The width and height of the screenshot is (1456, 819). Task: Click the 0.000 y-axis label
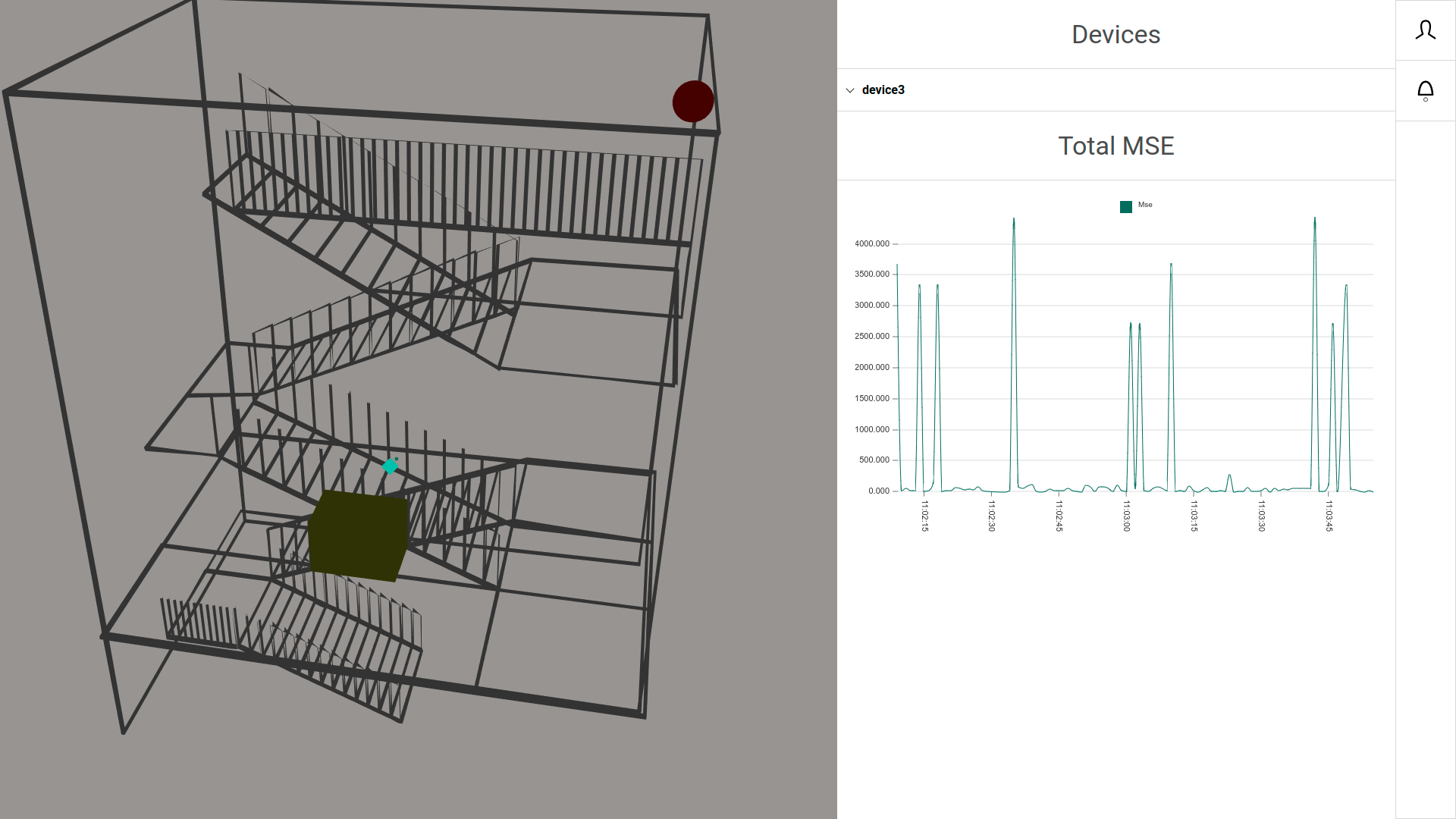878,491
